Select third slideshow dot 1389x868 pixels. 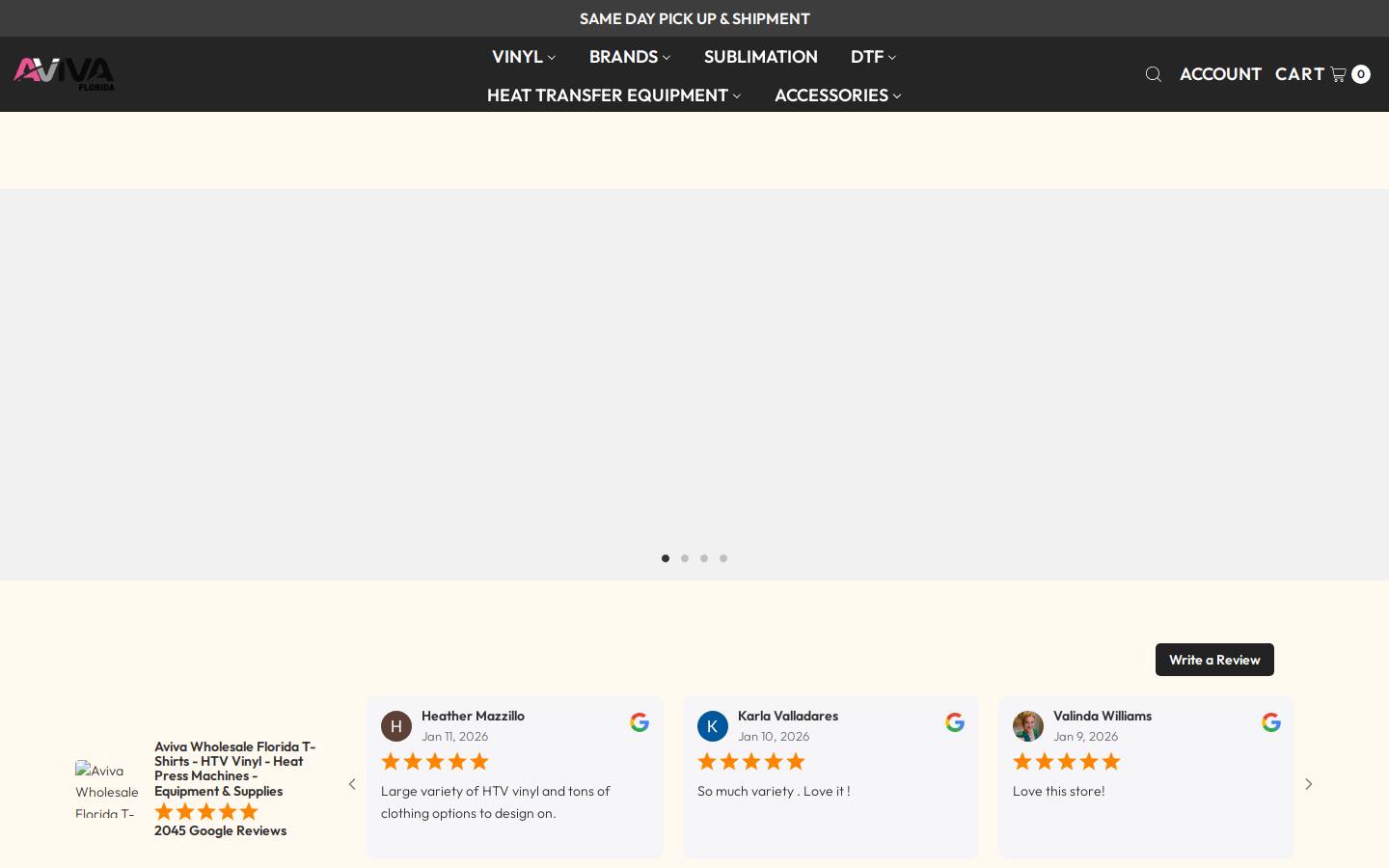(704, 558)
